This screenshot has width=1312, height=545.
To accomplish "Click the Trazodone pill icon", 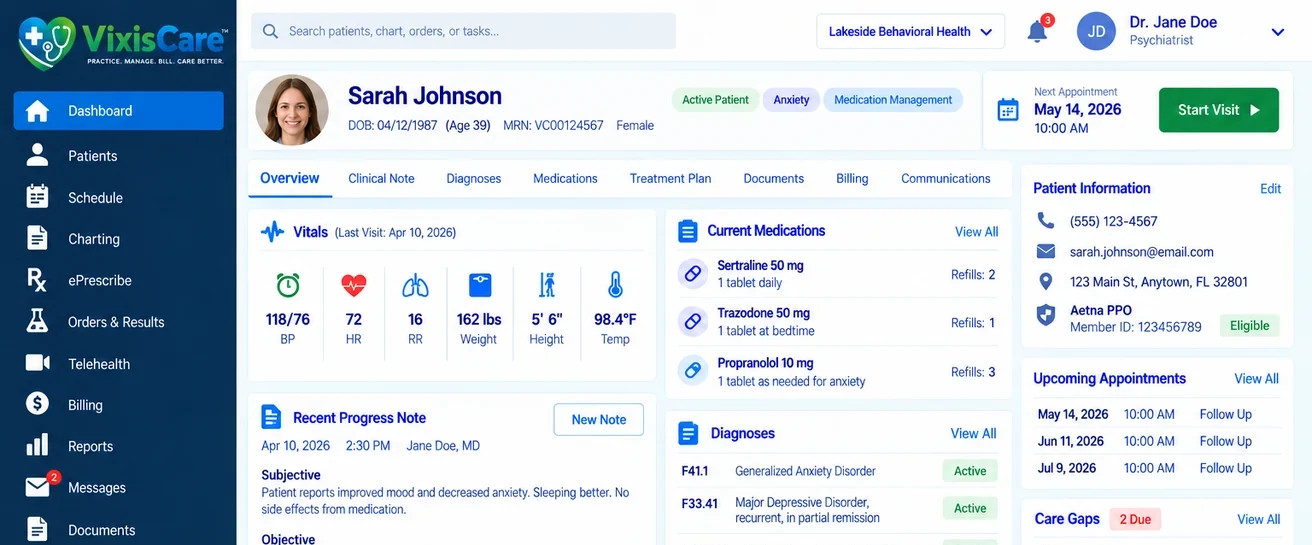I will point(692,321).
